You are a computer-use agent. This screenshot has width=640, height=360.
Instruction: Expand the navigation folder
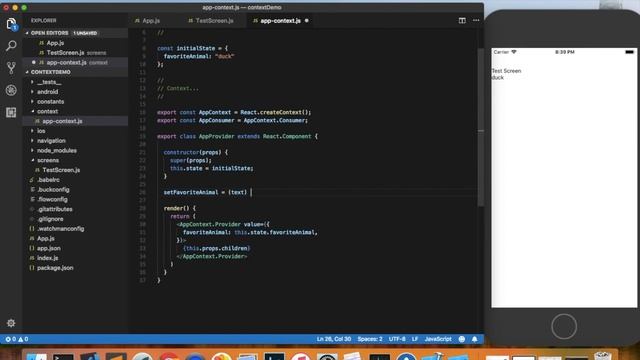51,141
